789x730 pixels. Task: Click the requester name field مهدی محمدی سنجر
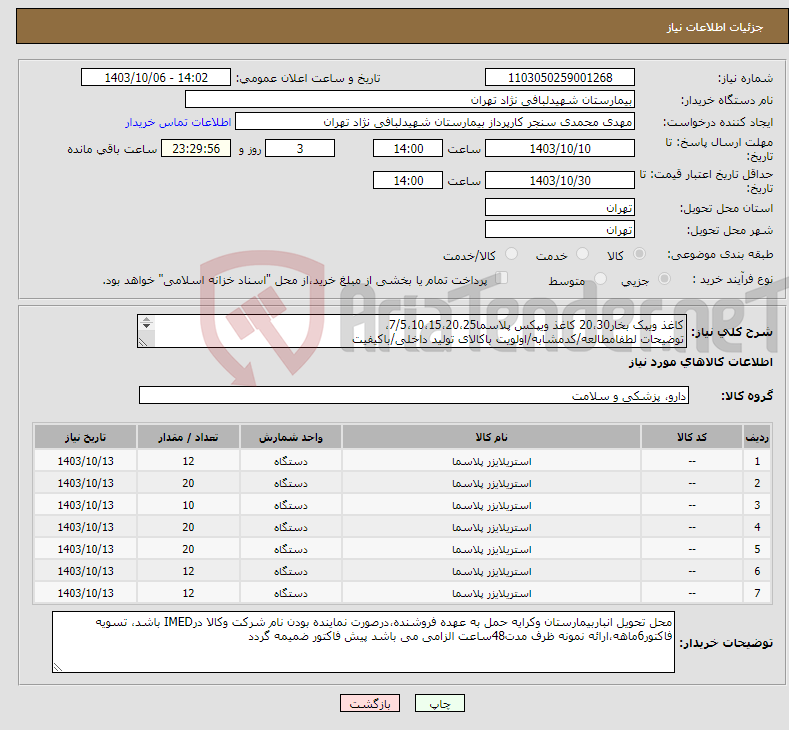(x=435, y=122)
